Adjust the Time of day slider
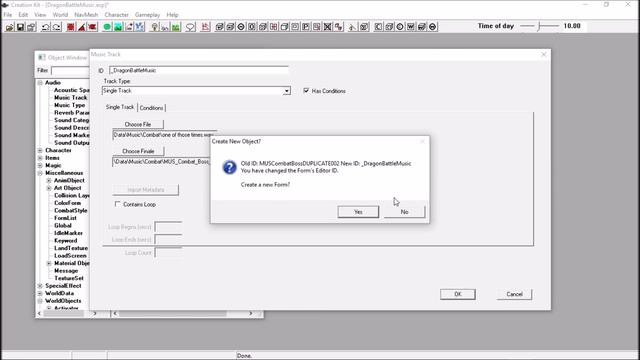The image size is (640, 360). click(x=539, y=26)
